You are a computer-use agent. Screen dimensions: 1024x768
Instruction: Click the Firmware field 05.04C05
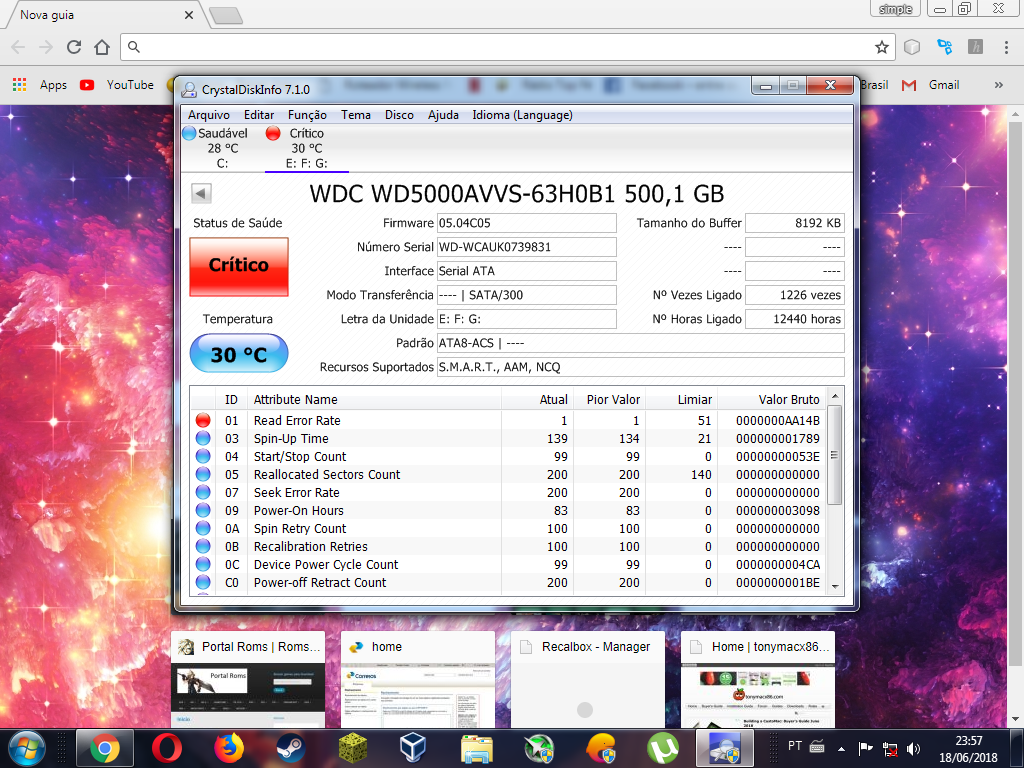(526, 223)
